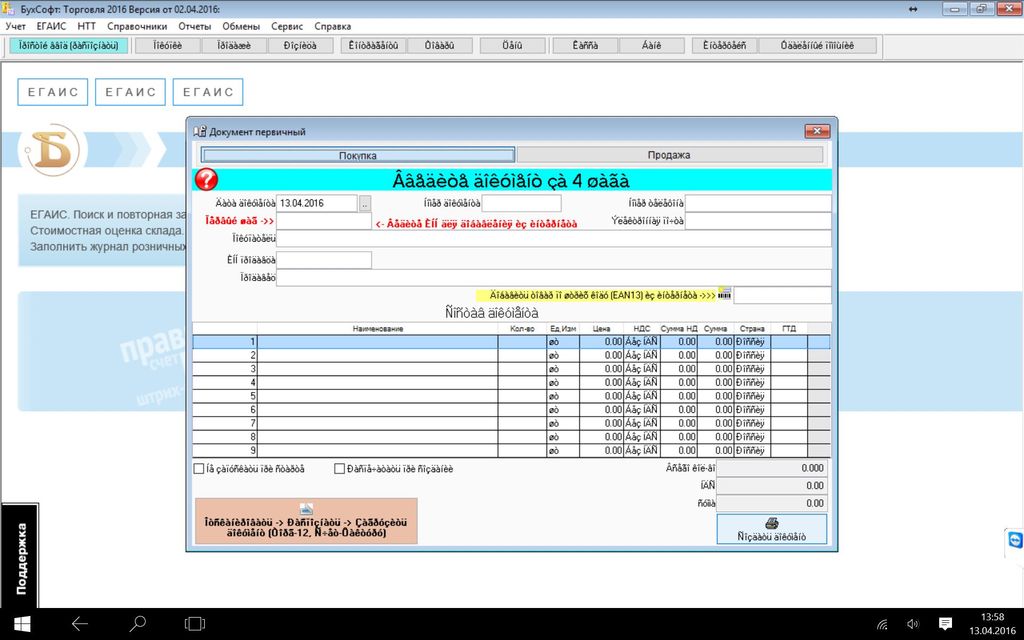Screen dimensions: 1024x640
Task: Click the Наименование cell in row 1
Action: (x=377, y=341)
